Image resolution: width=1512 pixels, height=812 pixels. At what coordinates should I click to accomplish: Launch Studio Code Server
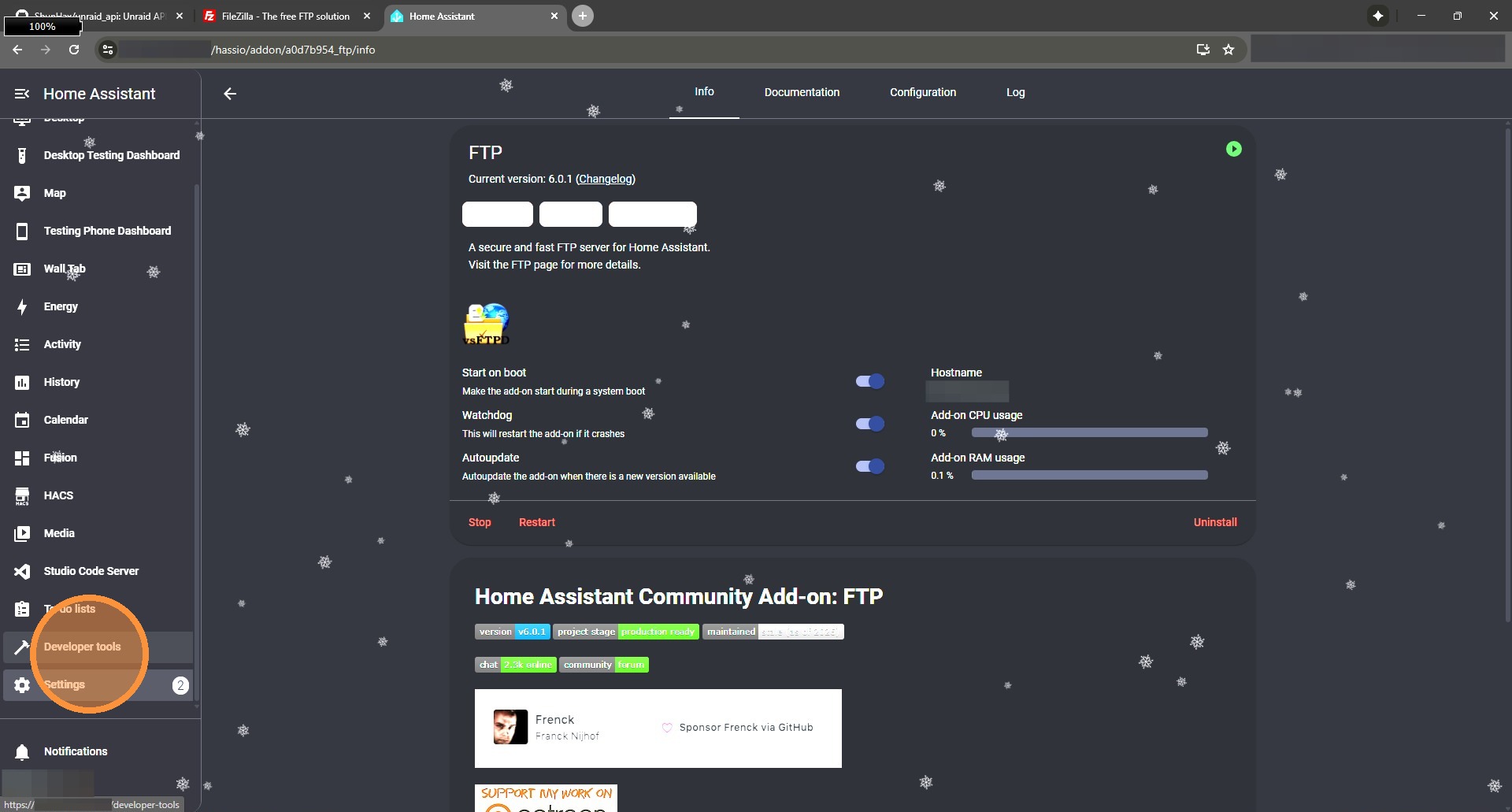tap(98, 571)
